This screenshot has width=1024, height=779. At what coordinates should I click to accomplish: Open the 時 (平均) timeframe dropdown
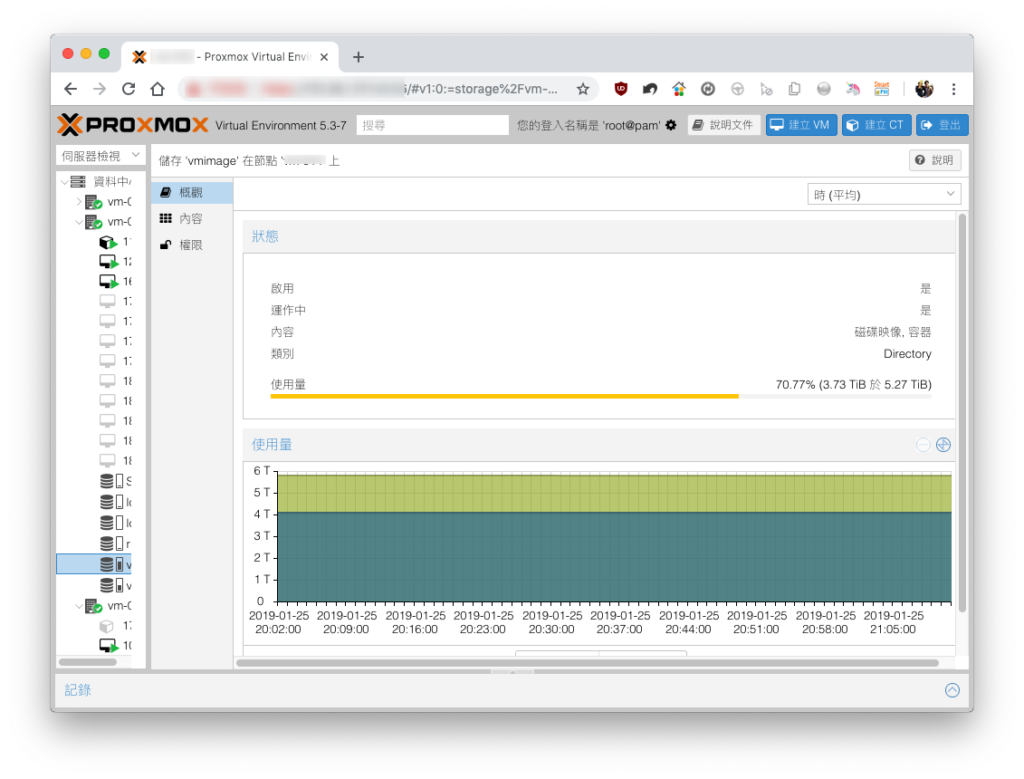tap(884, 195)
